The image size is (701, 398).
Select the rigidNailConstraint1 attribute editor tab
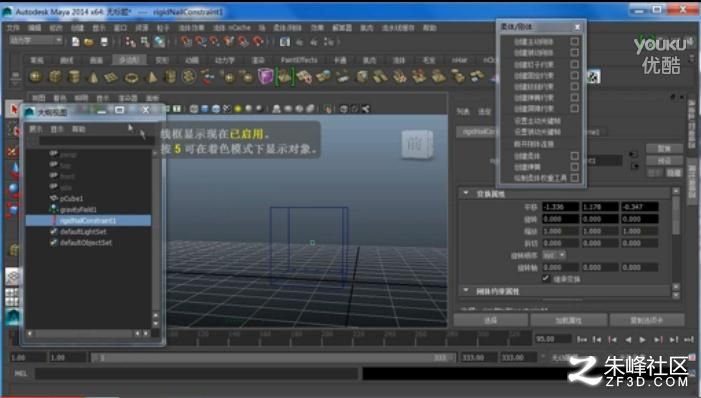tap(477, 132)
